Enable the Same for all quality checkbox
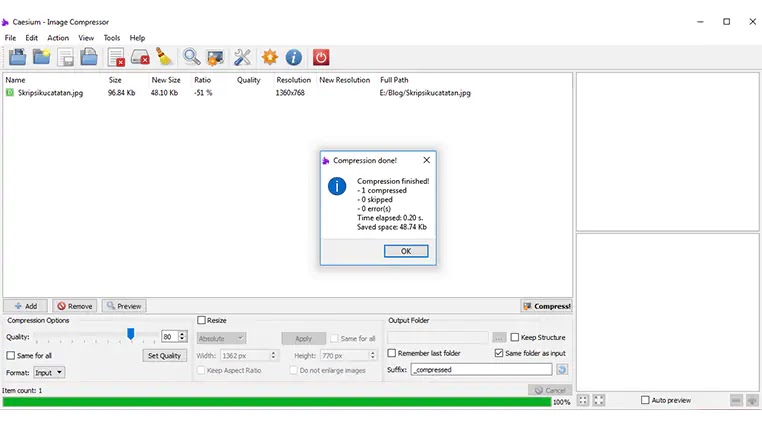This screenshot has height=422, width=762. pyautogui.click(x=11, y=355)
